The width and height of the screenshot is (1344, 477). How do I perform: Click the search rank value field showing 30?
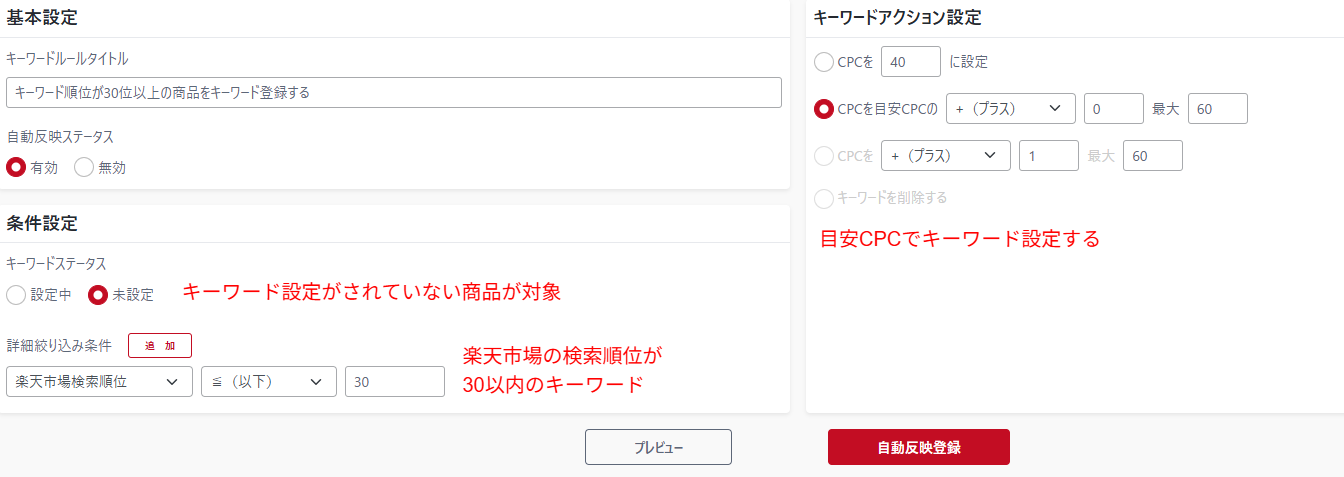394,381
